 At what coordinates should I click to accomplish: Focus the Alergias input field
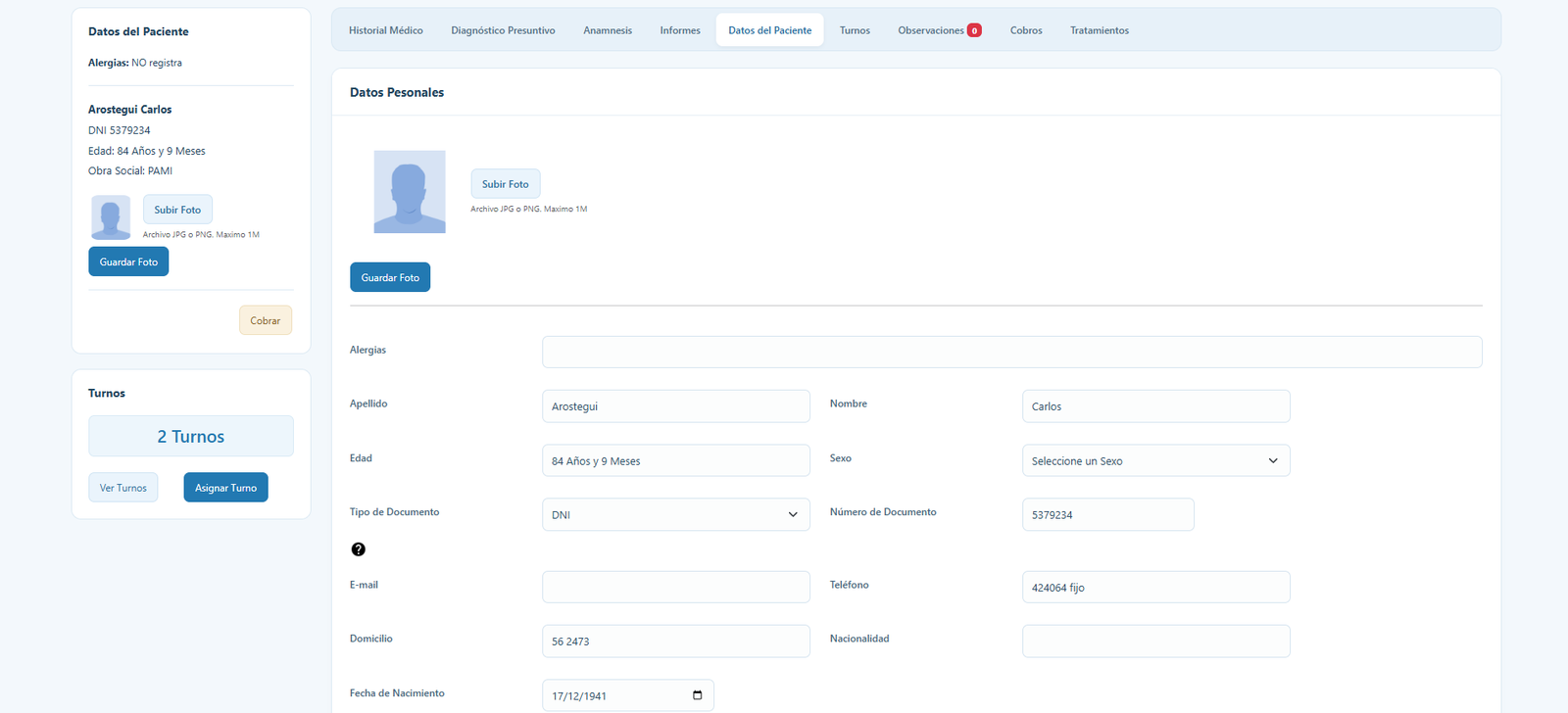click(x=1011, y=352)
